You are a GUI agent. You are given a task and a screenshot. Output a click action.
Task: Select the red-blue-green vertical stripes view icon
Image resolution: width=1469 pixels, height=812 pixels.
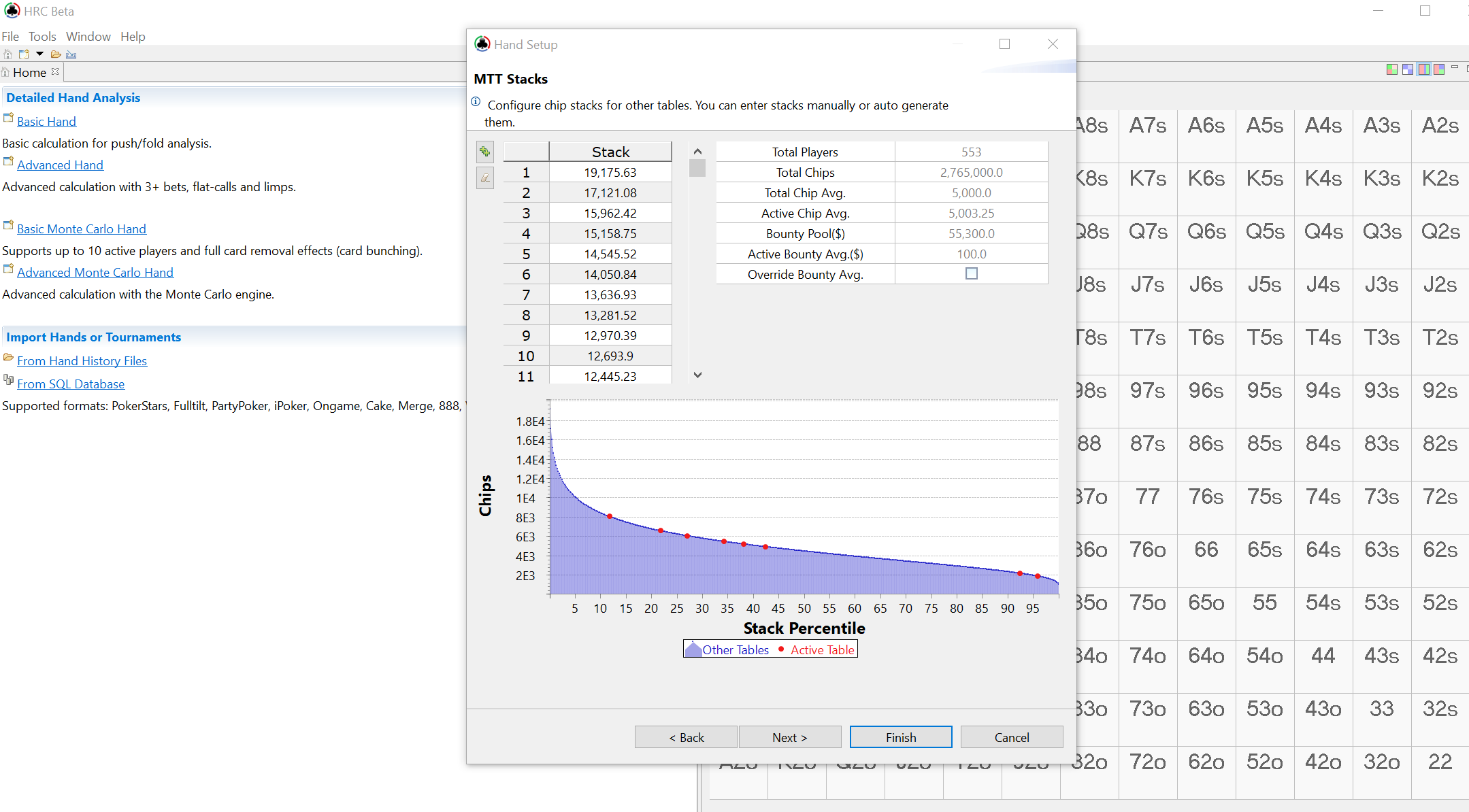[x=1423, y=69]
